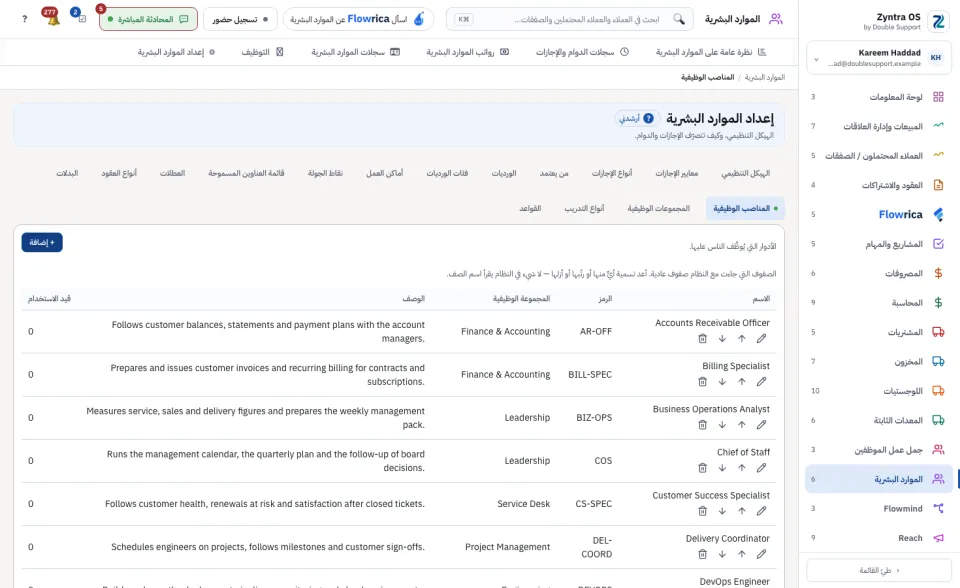
Task: Open Reach in the sidebar
Action: click(879, 538)
